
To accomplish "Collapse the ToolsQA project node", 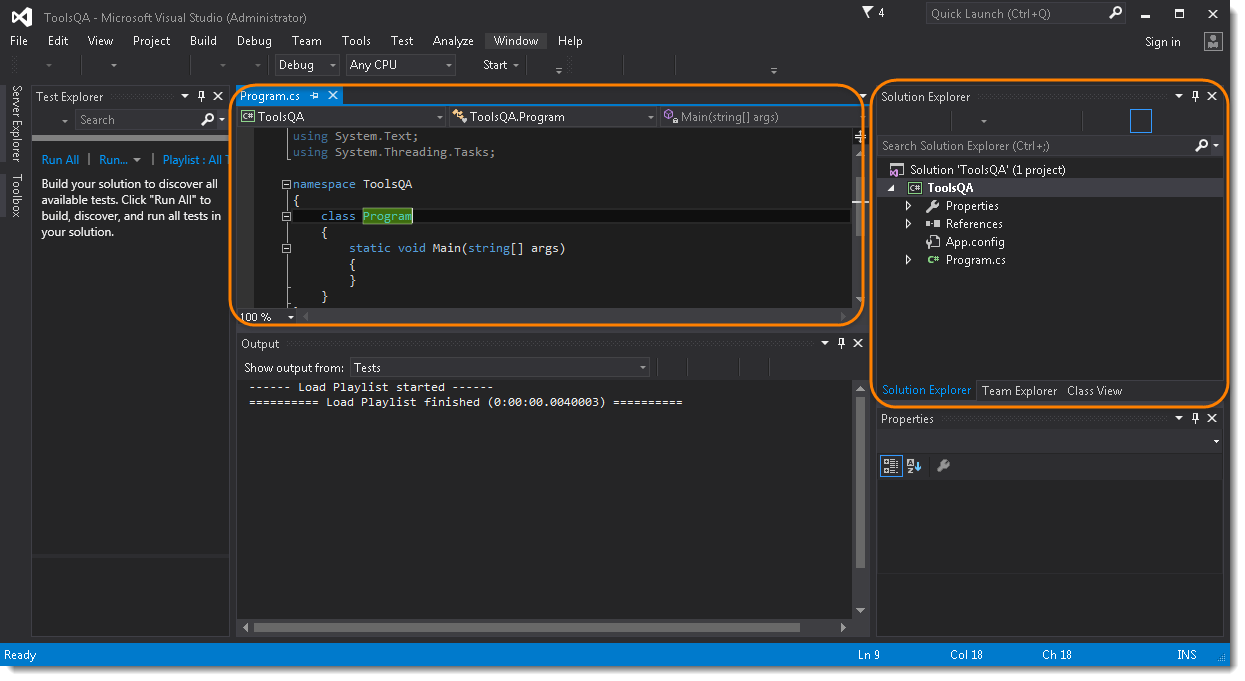I will click(891, 188).
